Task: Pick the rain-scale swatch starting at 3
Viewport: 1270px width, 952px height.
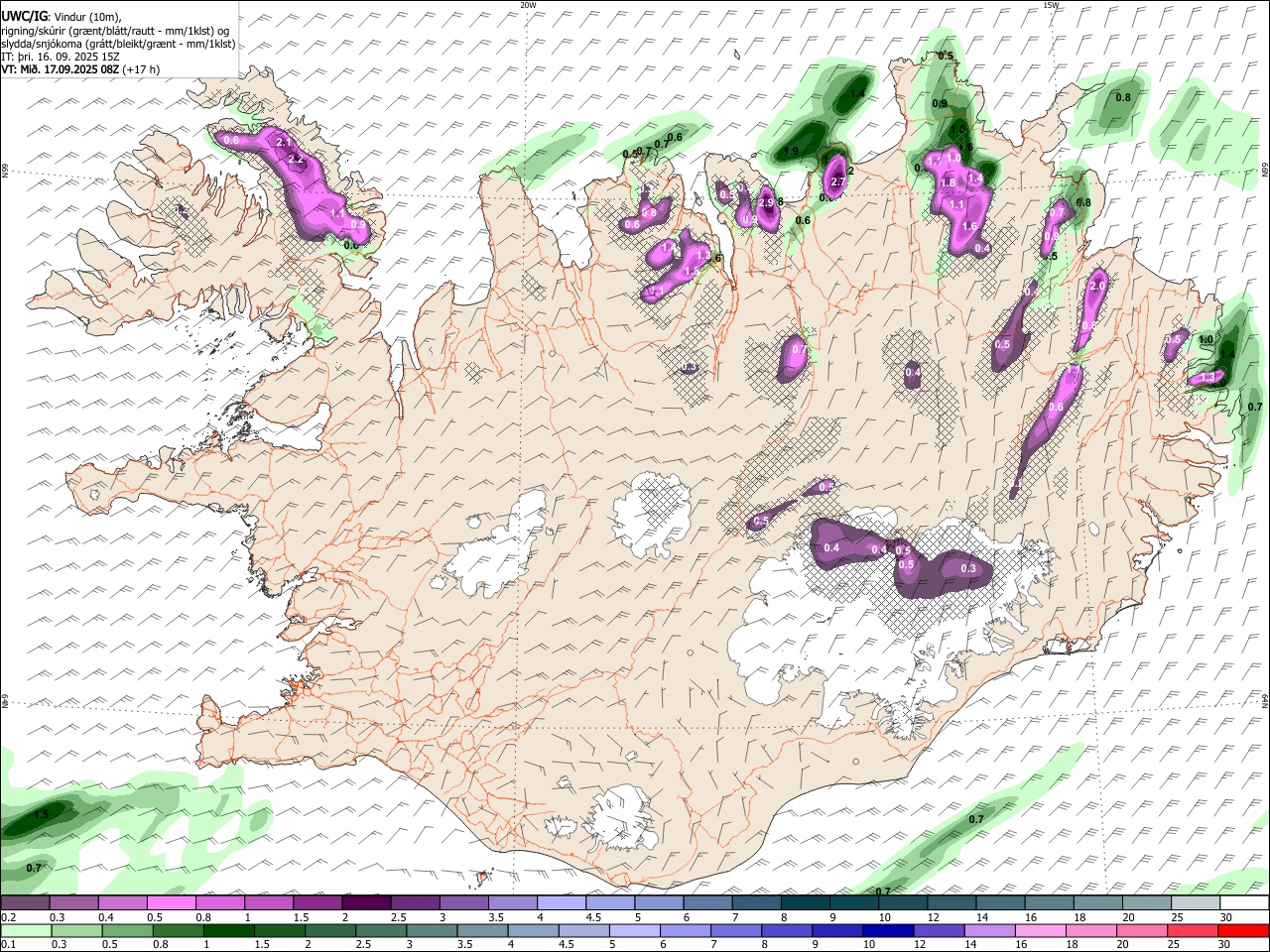Action: tap(432, 931)
